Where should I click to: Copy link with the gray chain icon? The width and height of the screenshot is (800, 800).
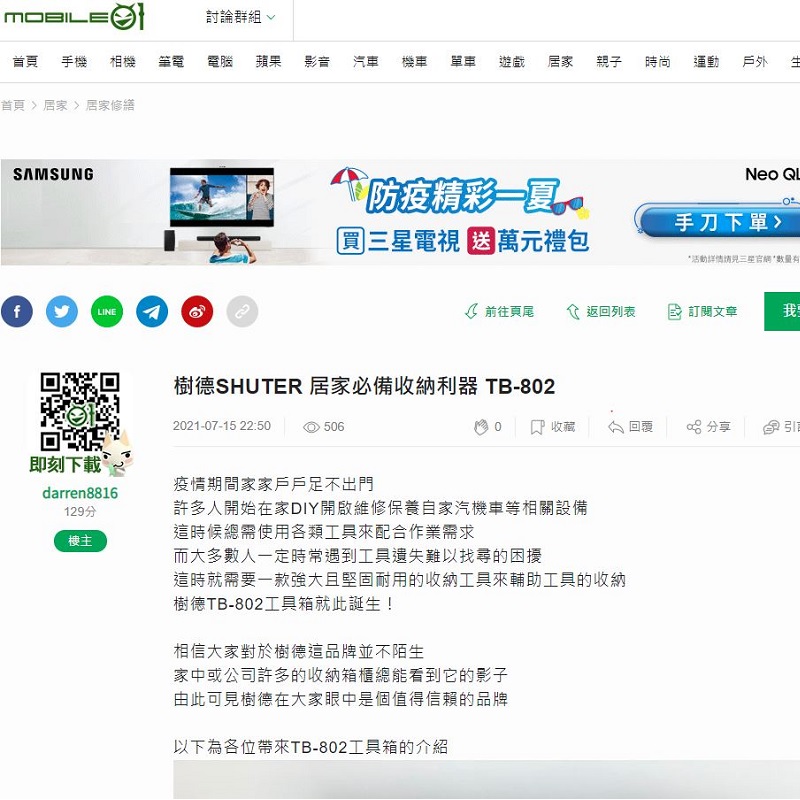point(242,311)
